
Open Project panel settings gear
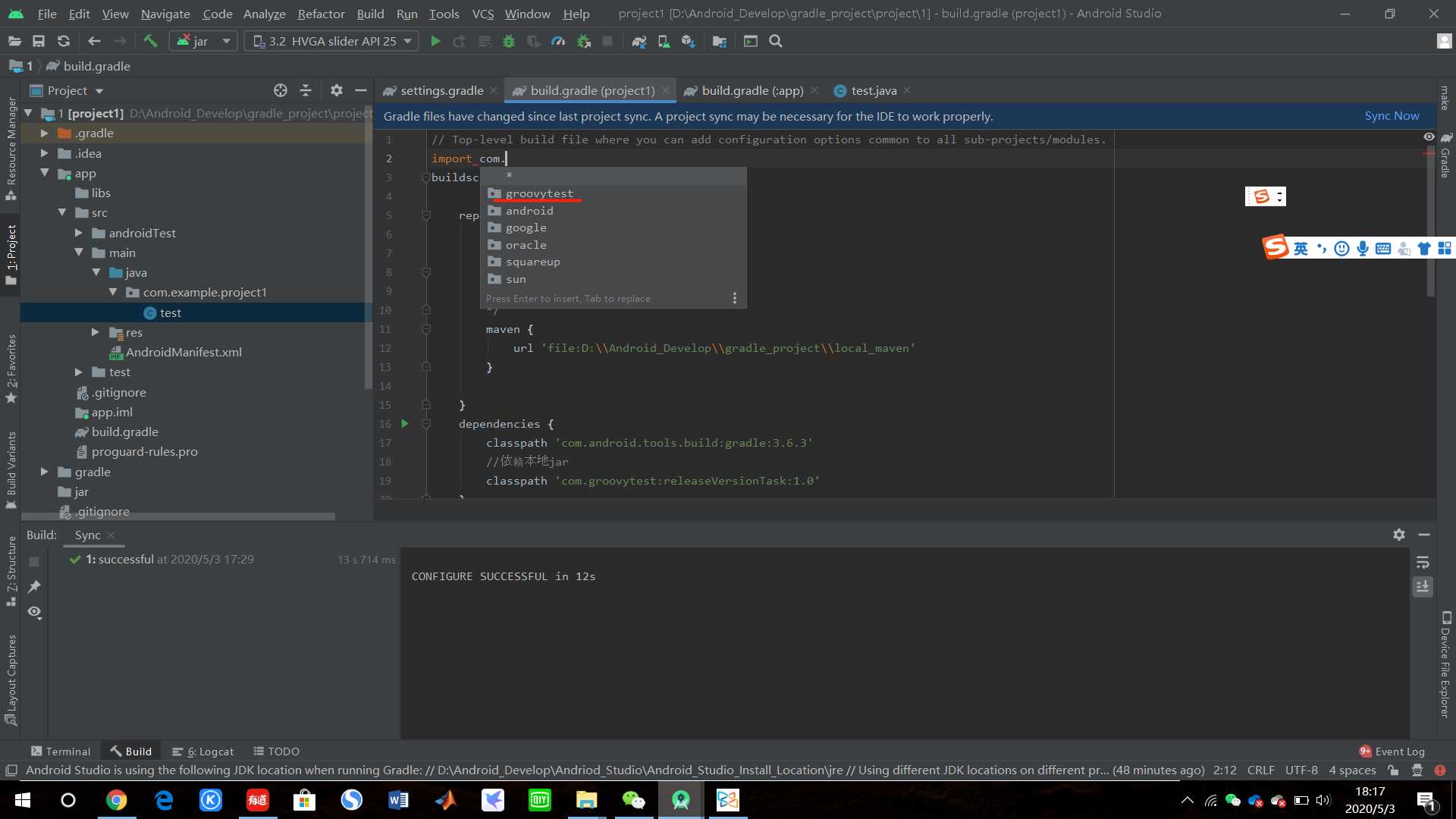point(337,90)
